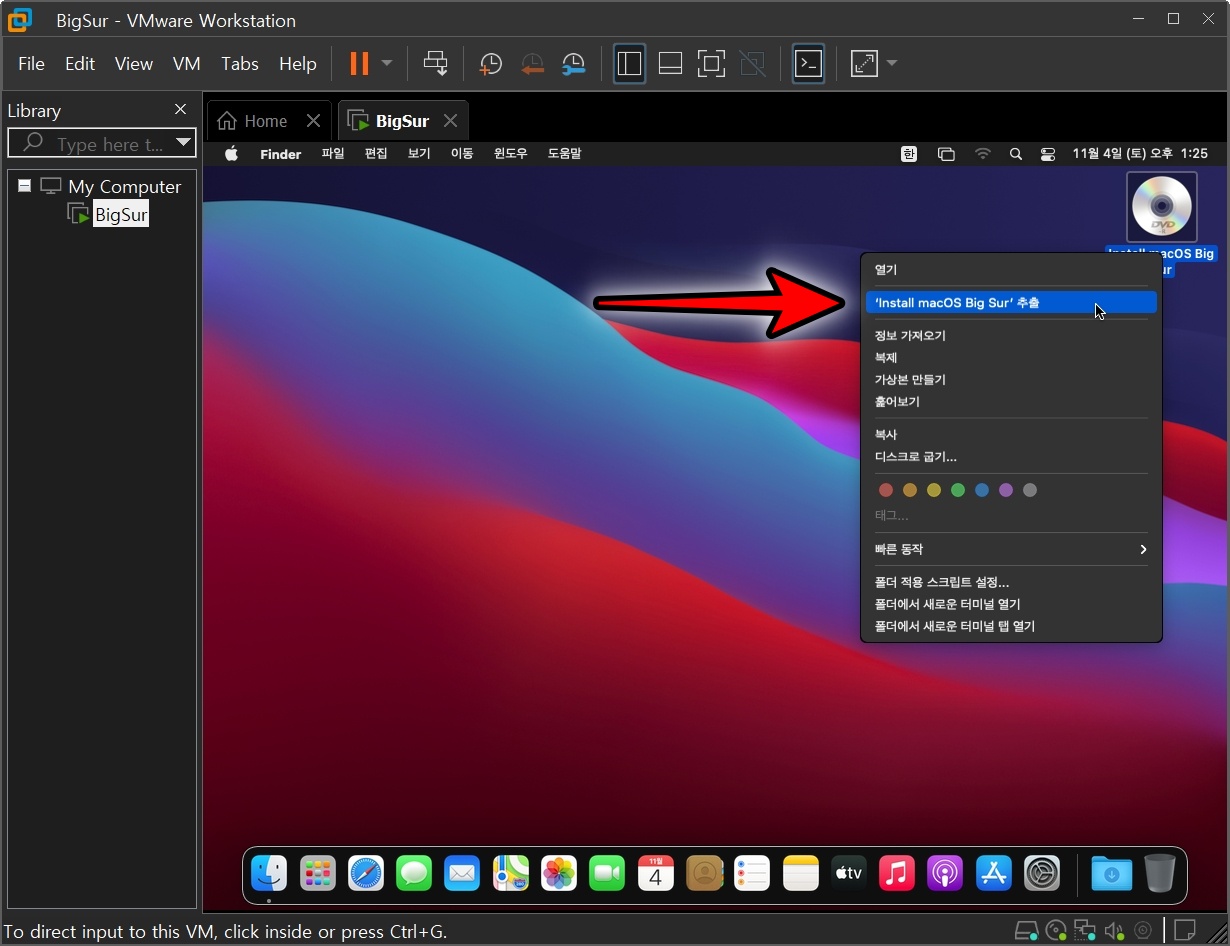The height and width of the screenshot is (946, 1230).
Task: Close the Library panel
Action: tap(180, 110)
